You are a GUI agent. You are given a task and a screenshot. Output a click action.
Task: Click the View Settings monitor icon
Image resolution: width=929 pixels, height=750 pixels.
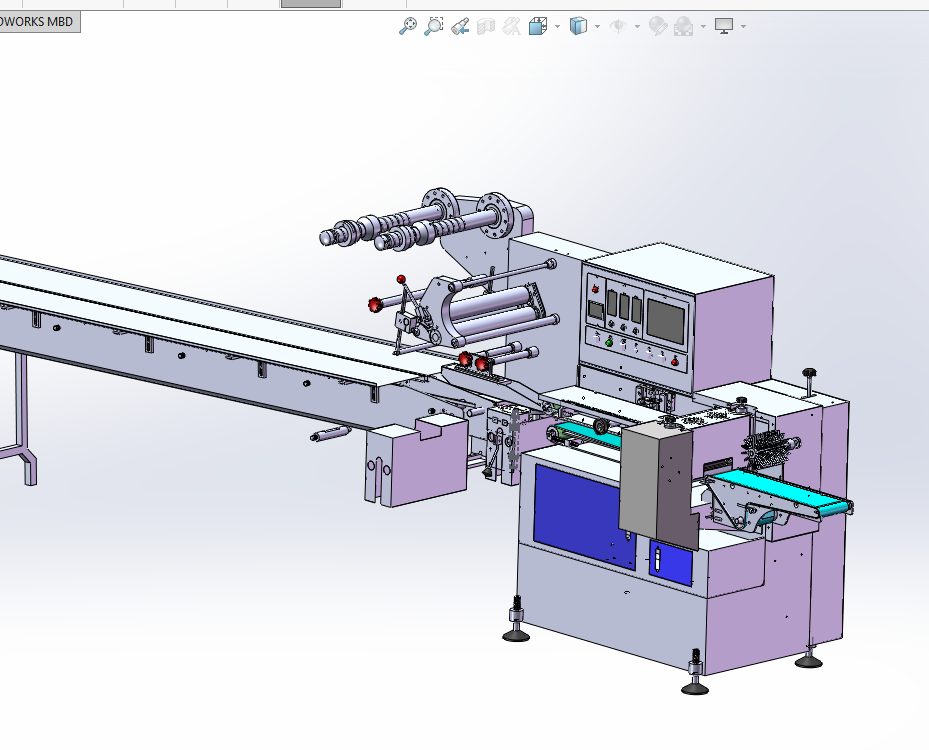coord(724,26)
